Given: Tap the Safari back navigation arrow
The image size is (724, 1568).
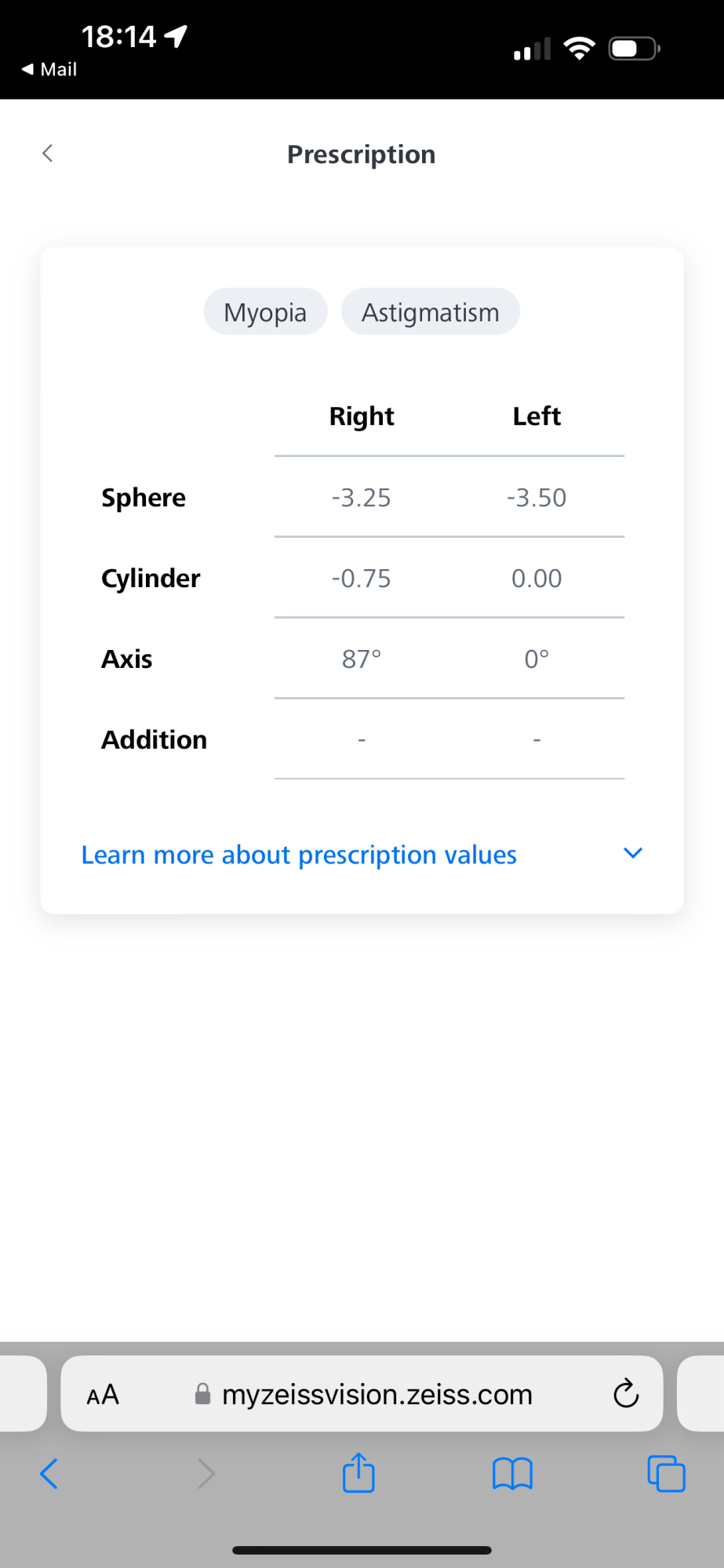Looking at the screenshot, I should (49, 1473).
